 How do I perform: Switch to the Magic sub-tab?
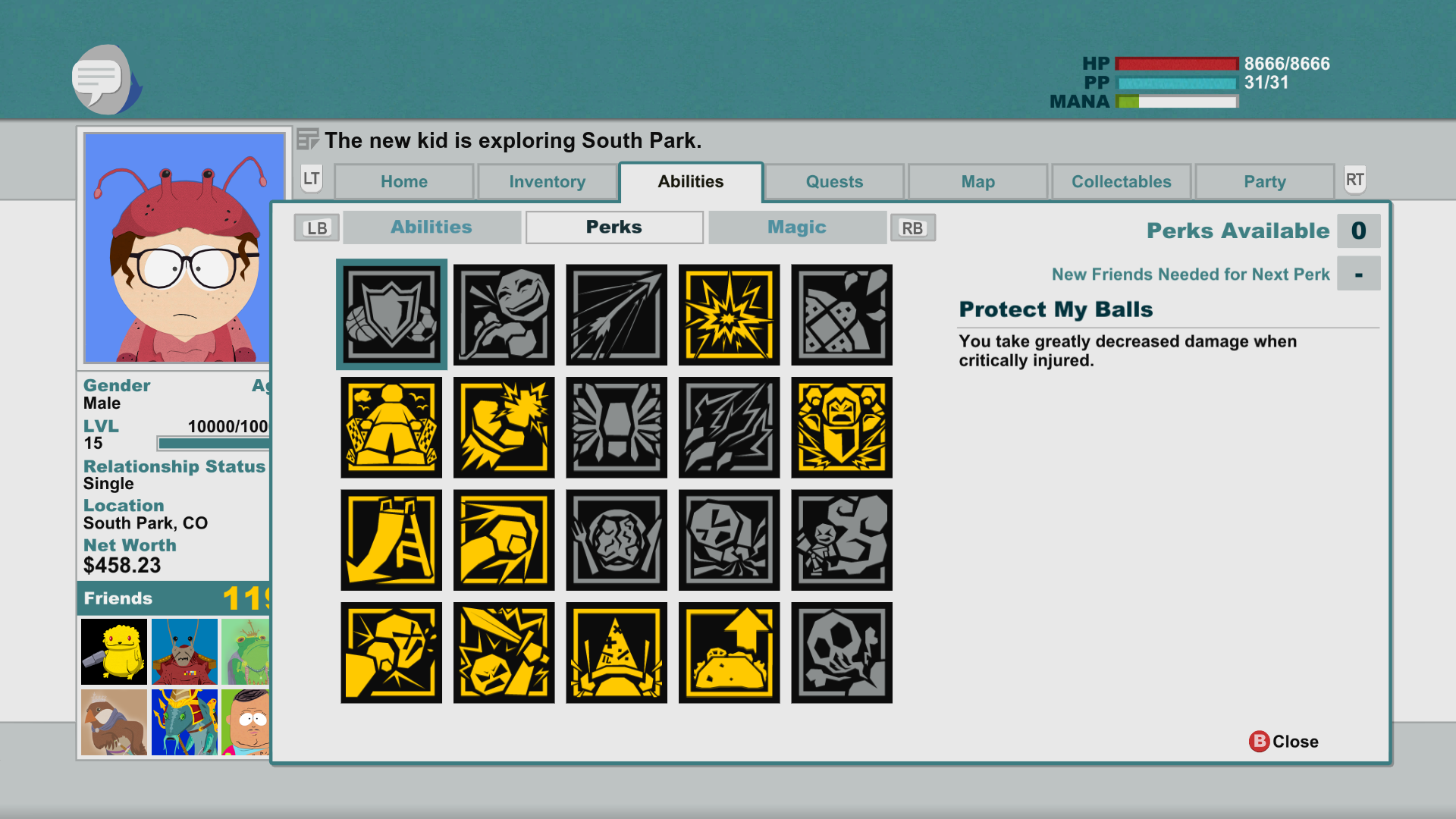click(797, 227)
